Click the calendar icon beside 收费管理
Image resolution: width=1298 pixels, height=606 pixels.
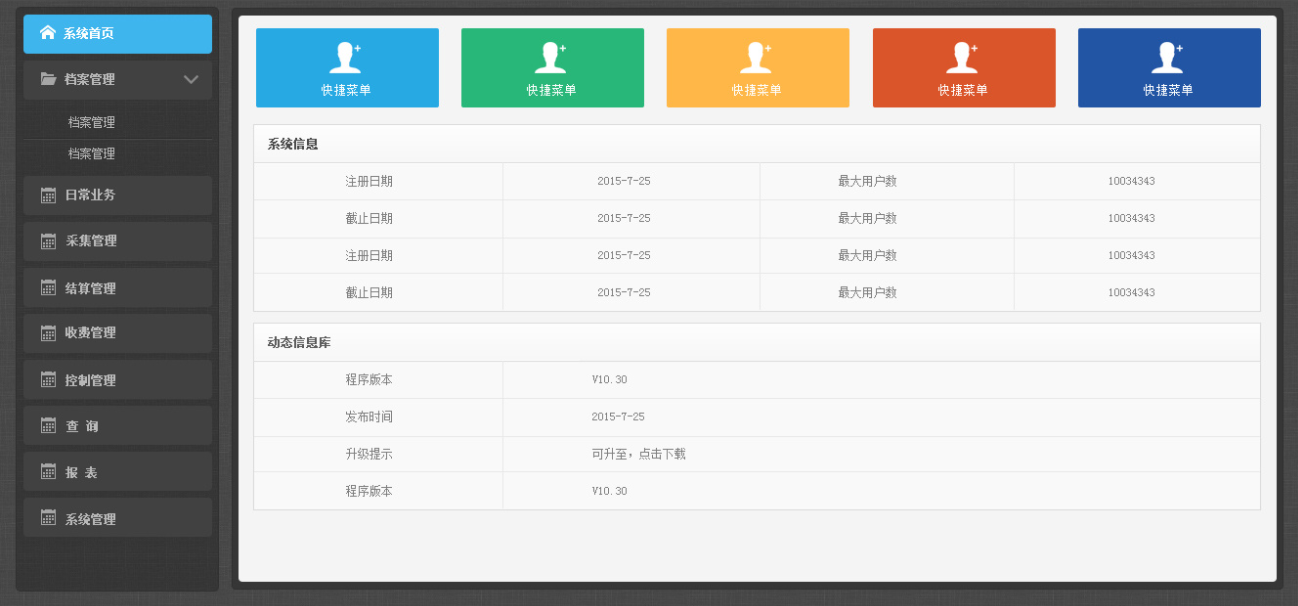[48, 333]
